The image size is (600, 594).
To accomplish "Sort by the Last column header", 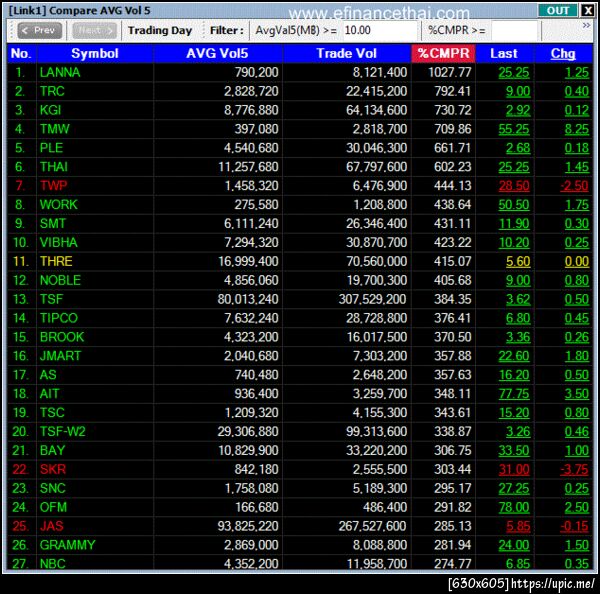I will click(504, 53).
